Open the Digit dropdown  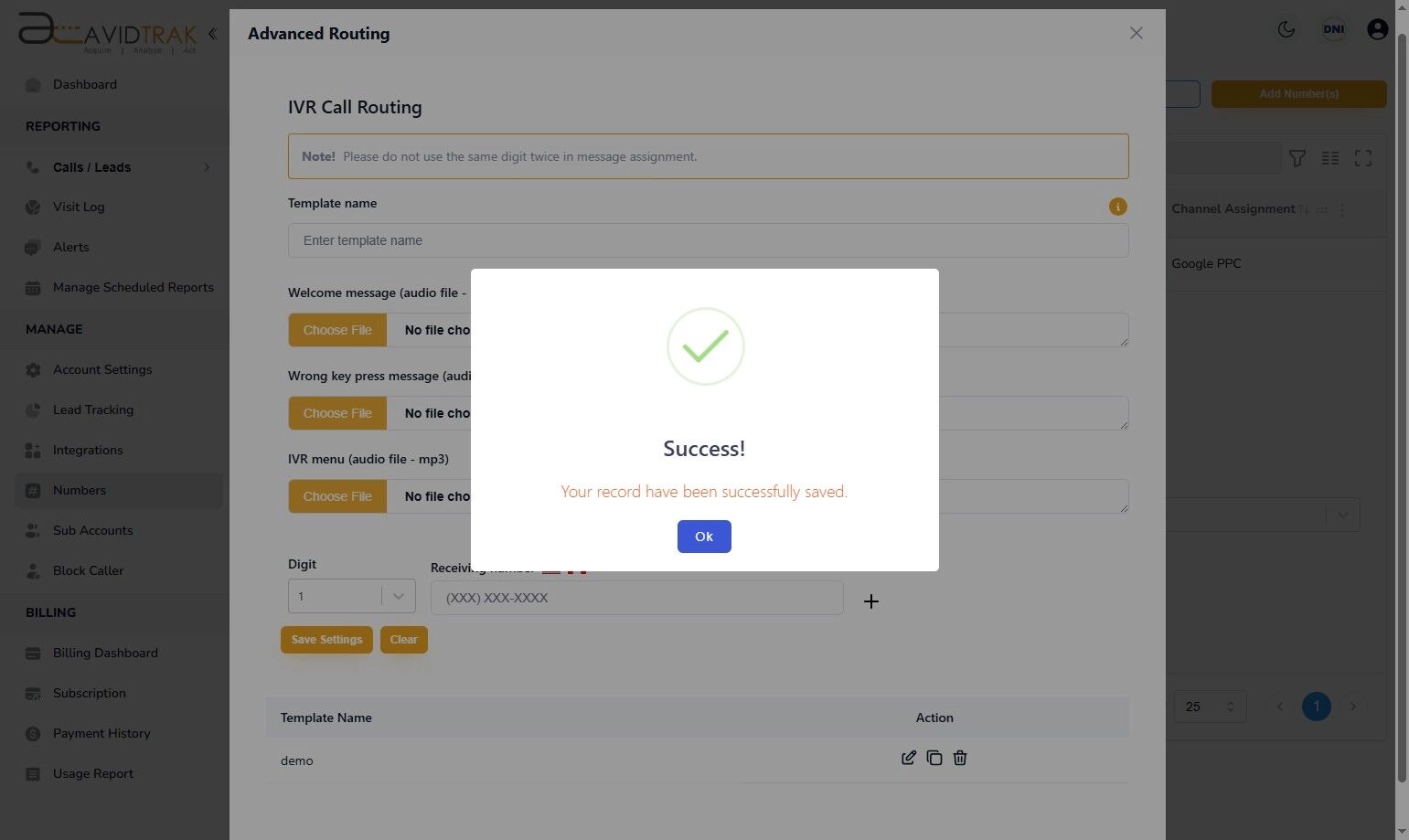(351, 596)
